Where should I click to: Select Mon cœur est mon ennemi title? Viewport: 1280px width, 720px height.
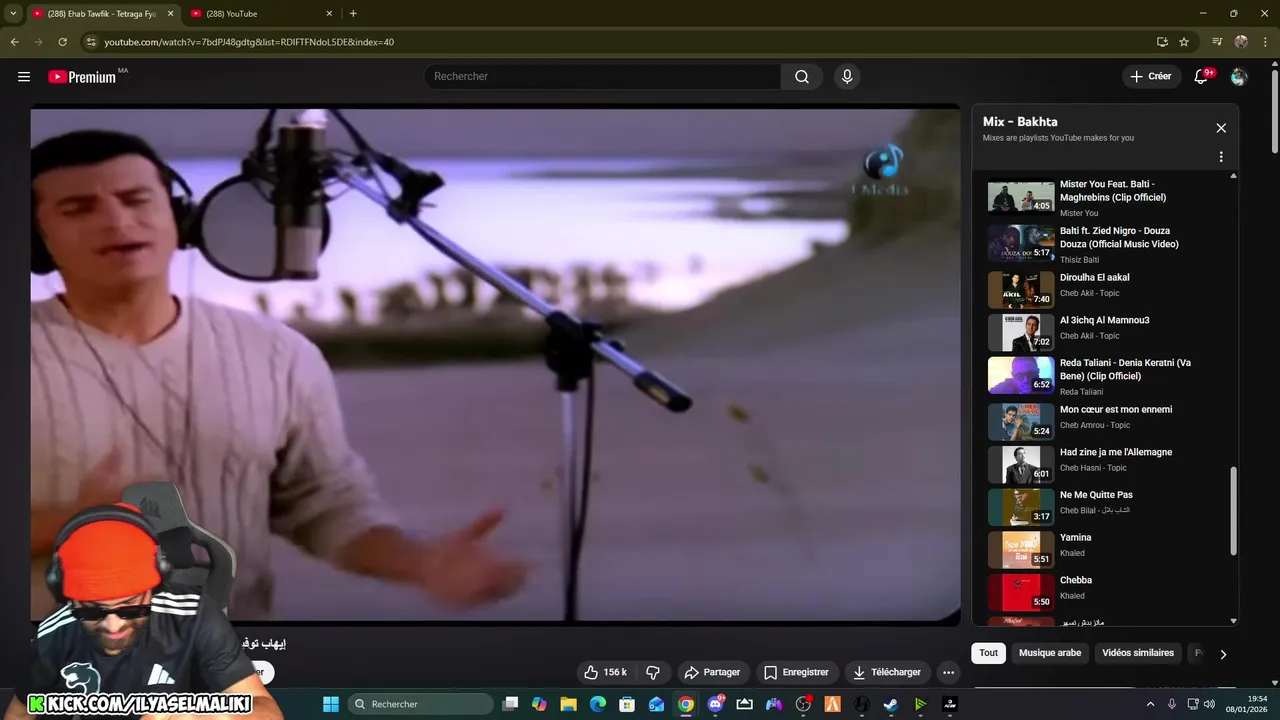pos(1116,409)
